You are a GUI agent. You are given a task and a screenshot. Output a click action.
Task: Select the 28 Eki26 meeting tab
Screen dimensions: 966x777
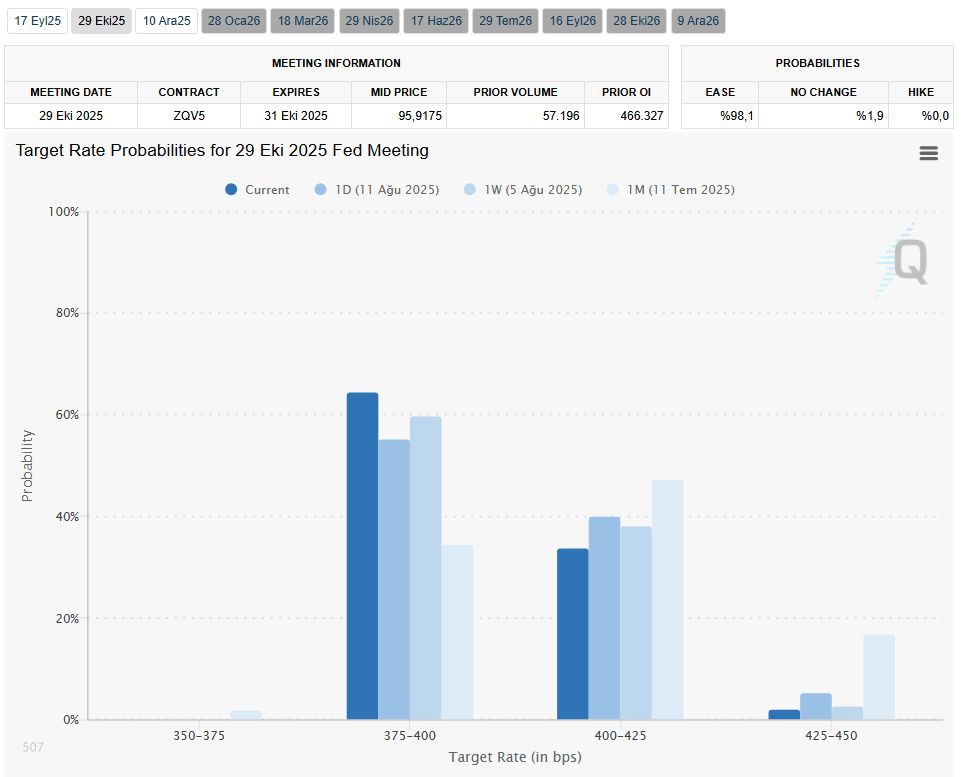(637, 20)
